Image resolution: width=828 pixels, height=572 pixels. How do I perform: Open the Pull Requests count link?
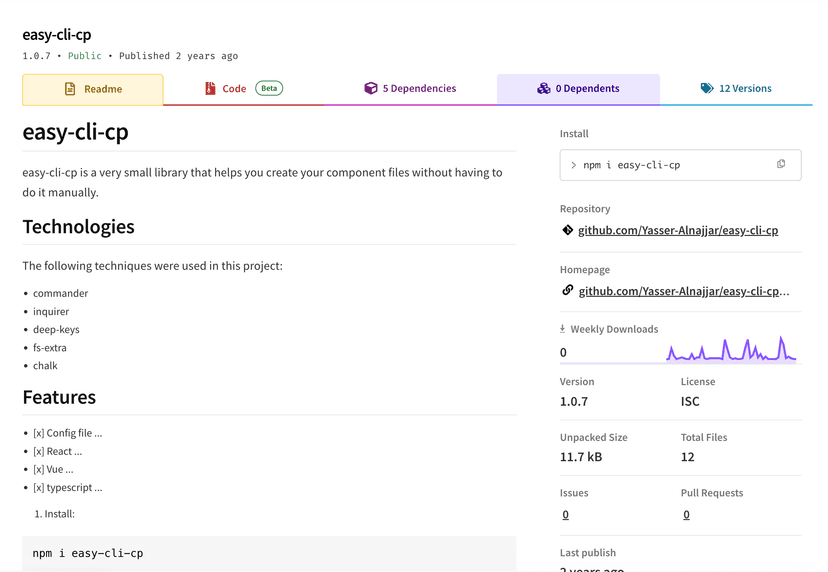point(686,514)
